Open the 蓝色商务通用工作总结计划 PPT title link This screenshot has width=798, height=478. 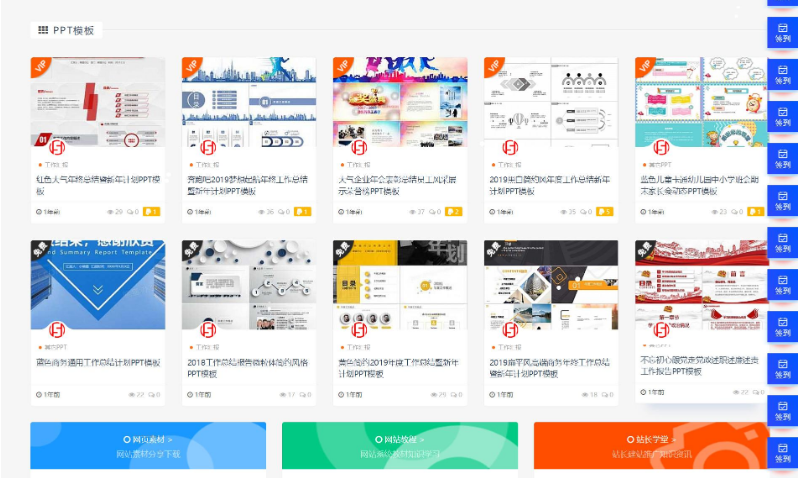pos(98,363)
